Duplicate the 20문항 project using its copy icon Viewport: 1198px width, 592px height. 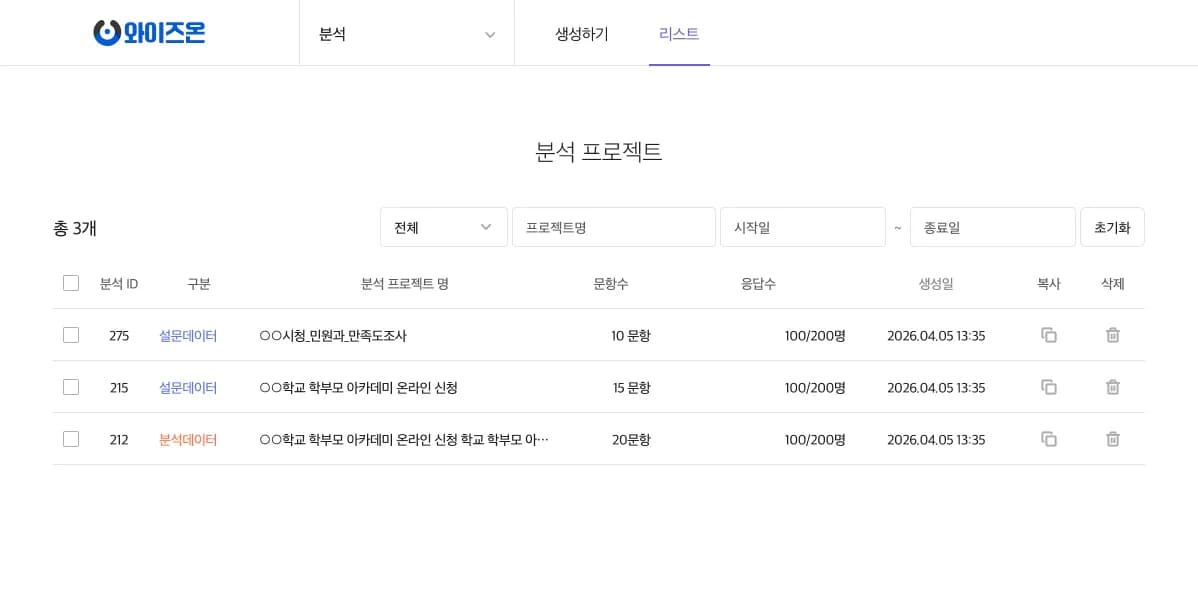coord(1049,439)
